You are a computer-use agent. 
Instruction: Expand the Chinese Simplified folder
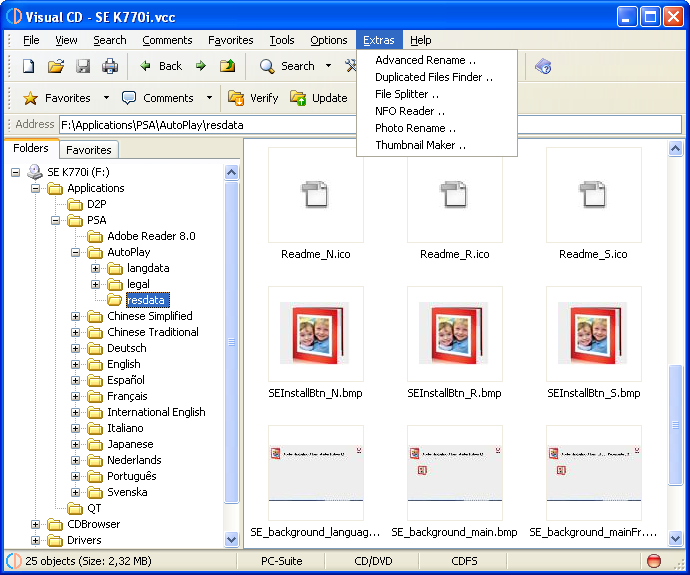(x=76, y=316)
